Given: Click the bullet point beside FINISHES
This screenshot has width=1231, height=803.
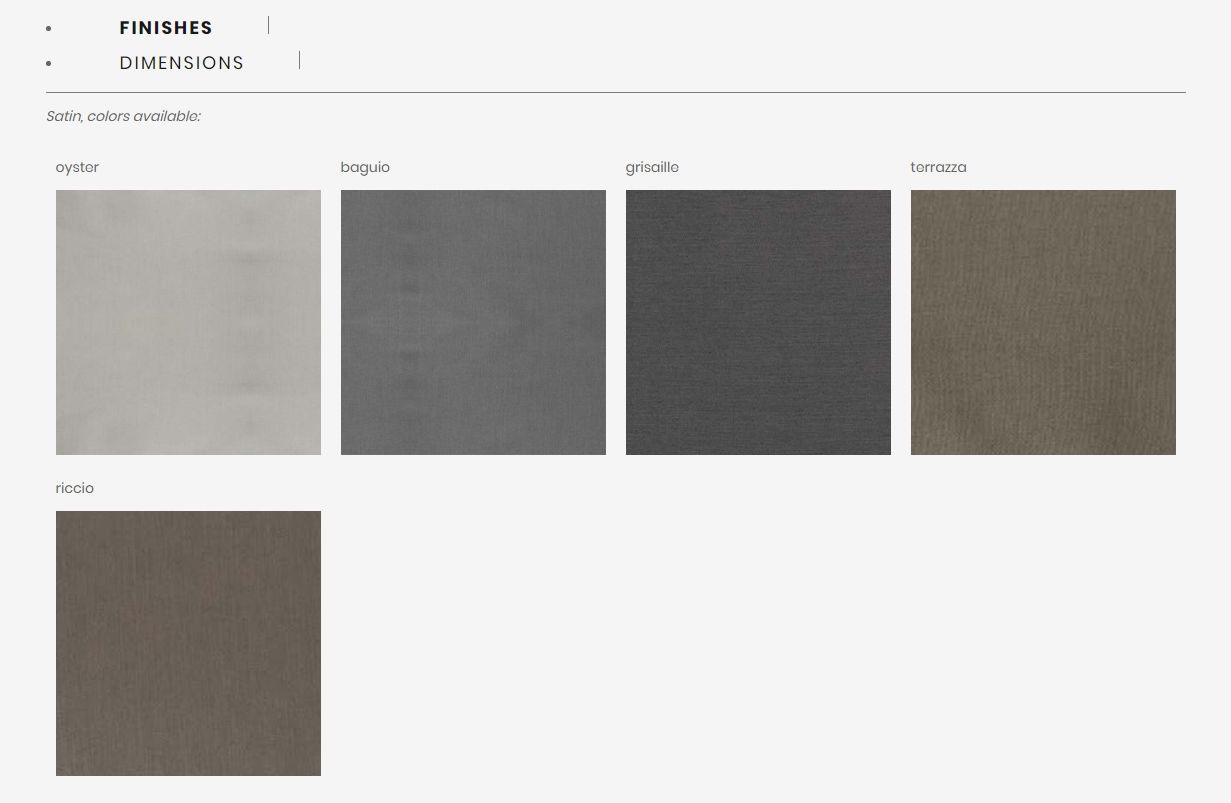Looking at the screenshot, I should coord(49,29).
